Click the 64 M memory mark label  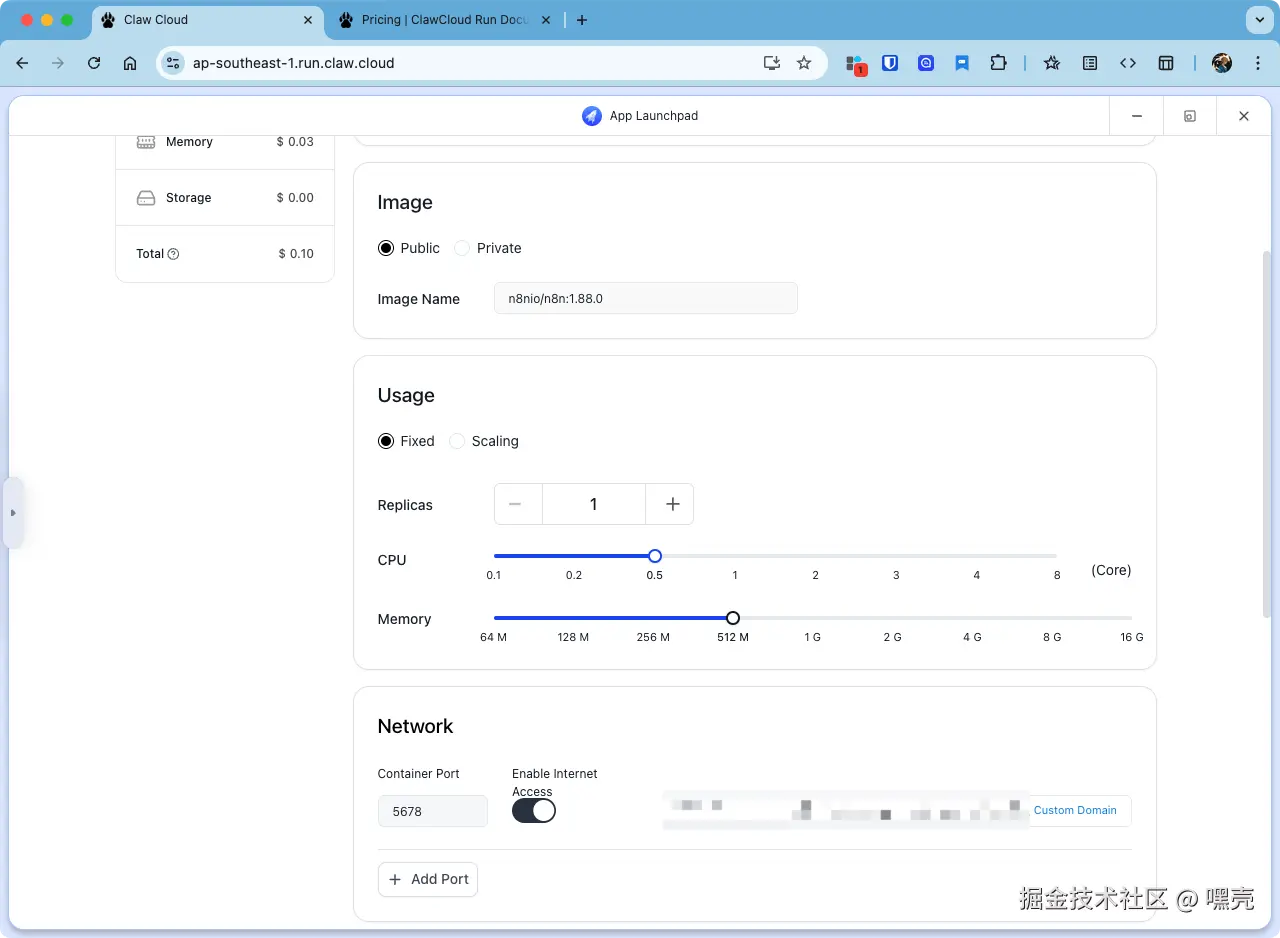coord(493,637)
